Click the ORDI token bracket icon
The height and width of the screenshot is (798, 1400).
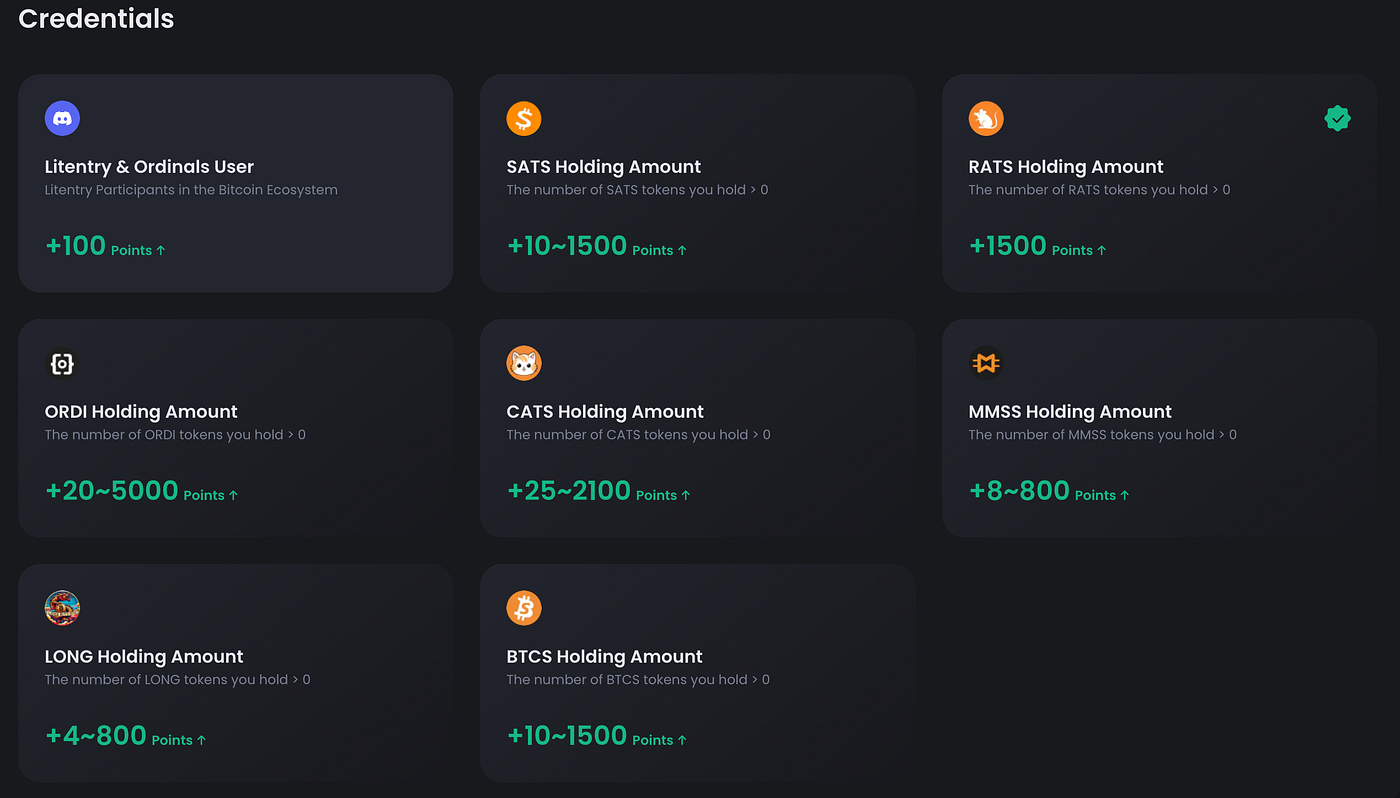62,364
